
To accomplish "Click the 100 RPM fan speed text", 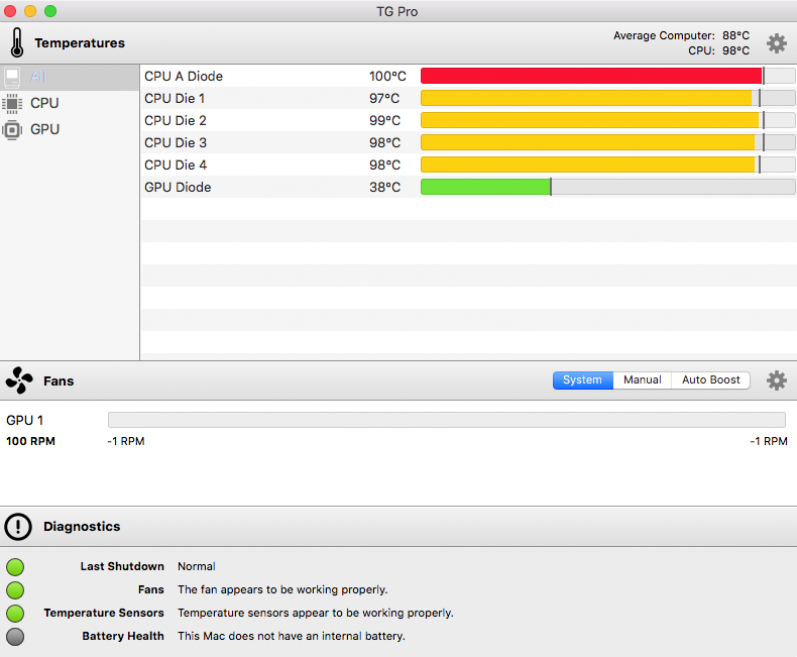I will pyautogui.click(x=30, y=441).
